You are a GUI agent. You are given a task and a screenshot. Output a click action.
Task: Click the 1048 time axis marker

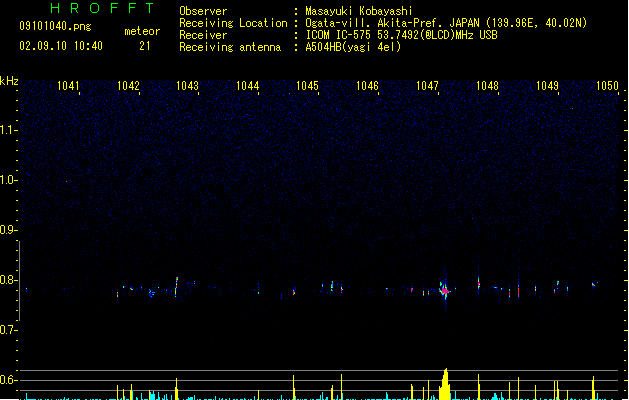pos(487,86)
